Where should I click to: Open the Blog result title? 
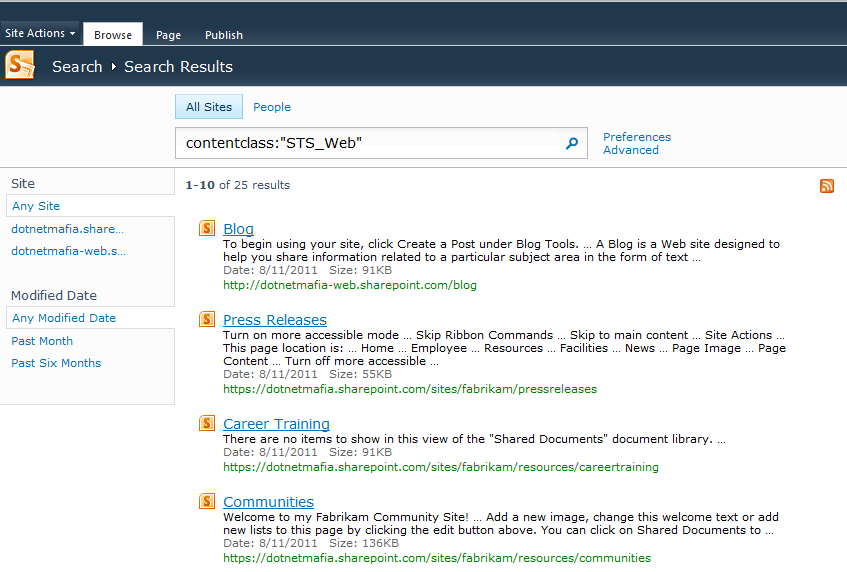[x=238, y=229]
